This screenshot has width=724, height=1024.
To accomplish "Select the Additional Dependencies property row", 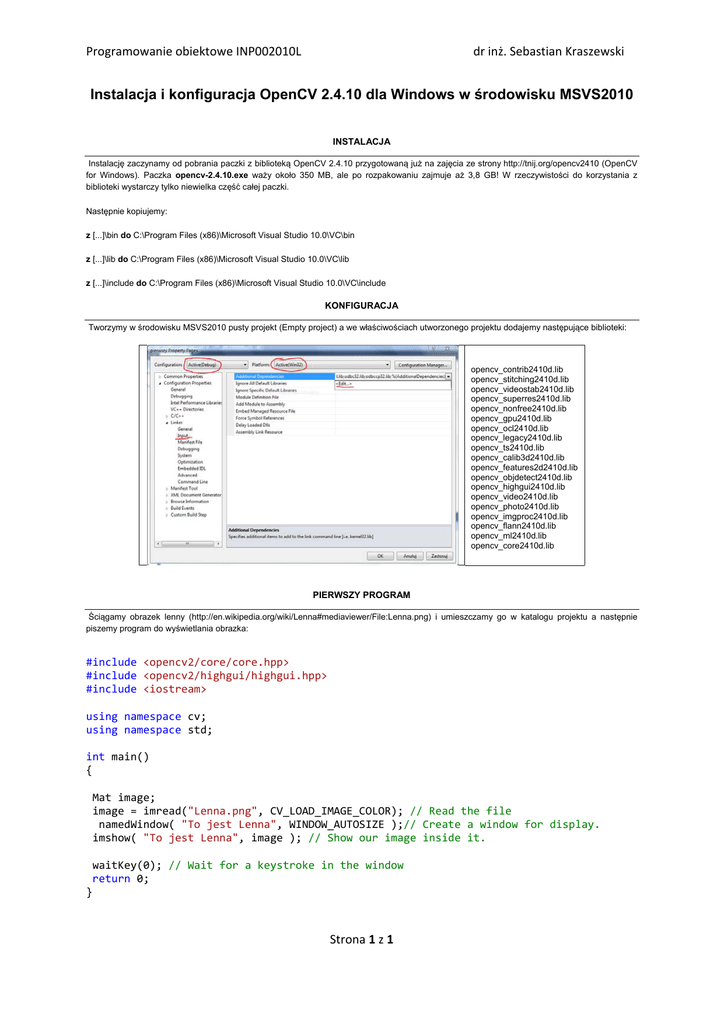I will tap(261, 376).
